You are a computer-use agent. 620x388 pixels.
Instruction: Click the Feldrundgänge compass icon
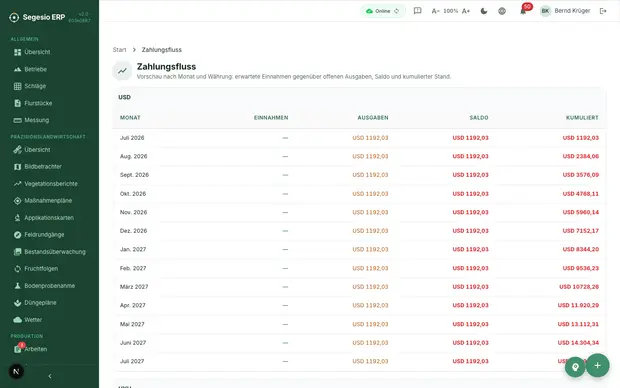[17, 235]
